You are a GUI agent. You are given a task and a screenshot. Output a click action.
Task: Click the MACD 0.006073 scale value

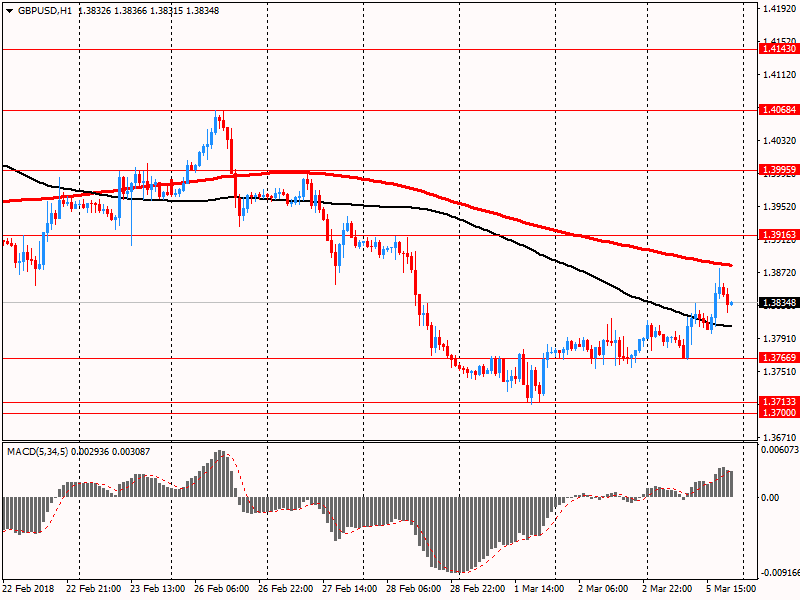point(778,450)
